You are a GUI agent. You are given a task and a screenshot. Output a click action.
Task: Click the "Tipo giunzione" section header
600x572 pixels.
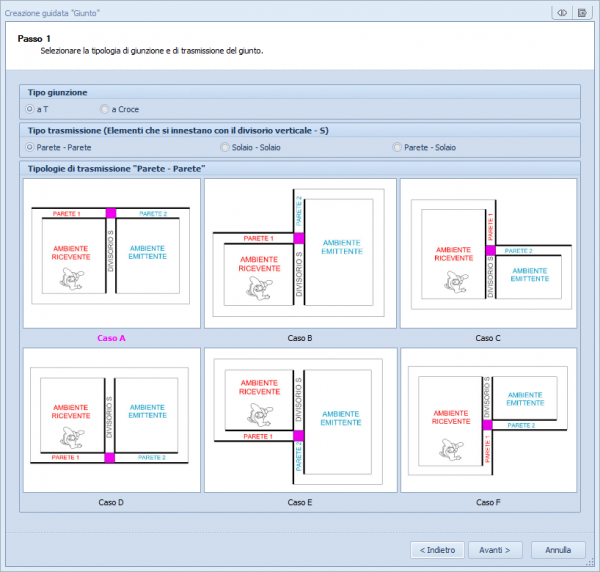pyautogui.click(x=57, y=92)
